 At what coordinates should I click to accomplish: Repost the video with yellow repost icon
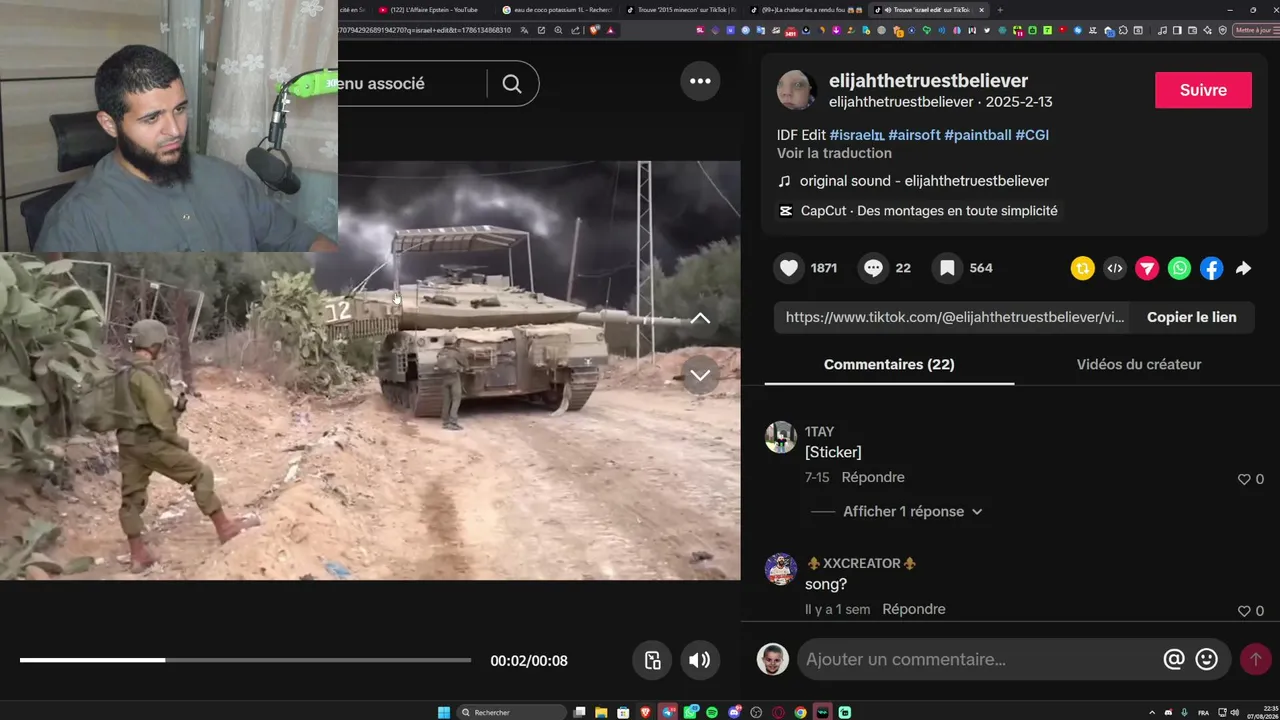click(1082, 268)
